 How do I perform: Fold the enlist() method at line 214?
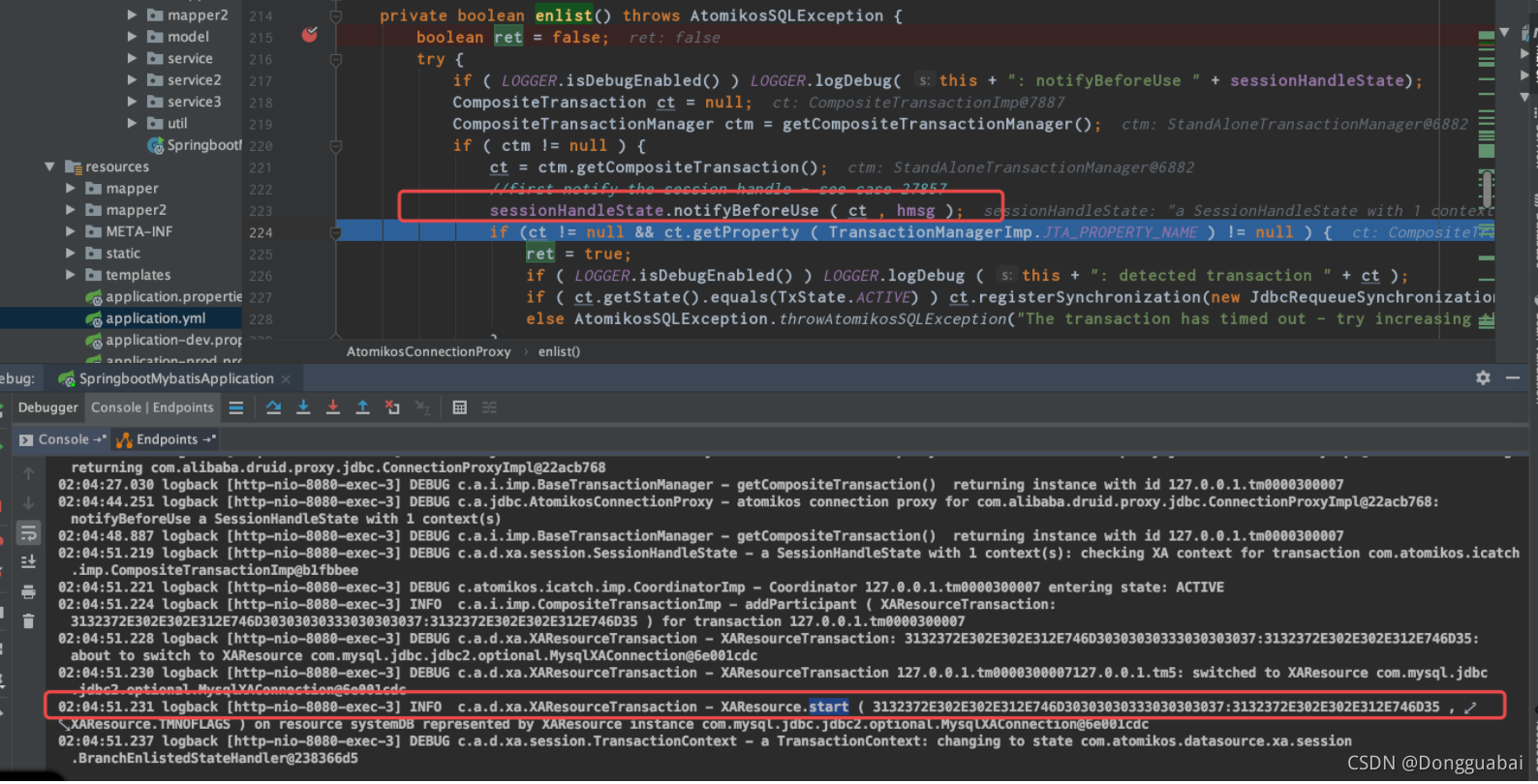pyautogui.click(x=336, y=16)
